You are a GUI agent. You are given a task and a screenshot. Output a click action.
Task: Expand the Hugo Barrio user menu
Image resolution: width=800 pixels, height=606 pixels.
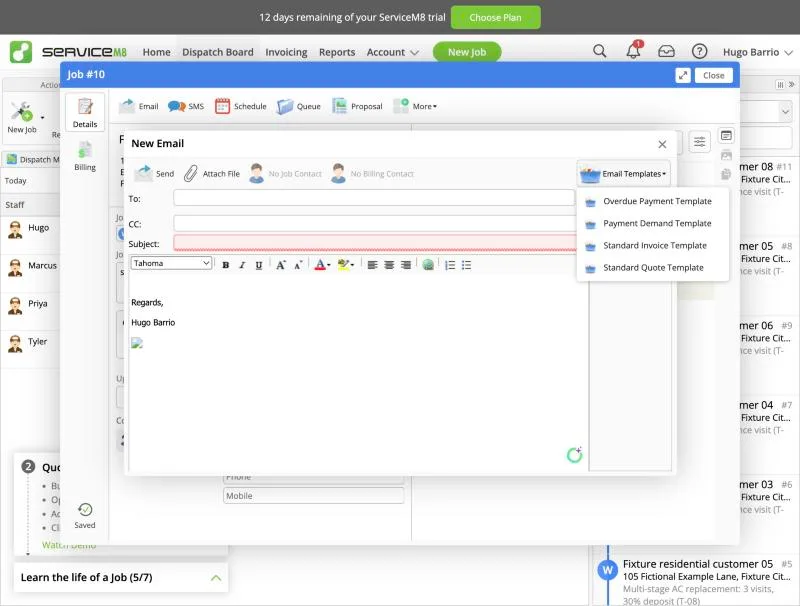pyautogui.click(x=758, y=52)
